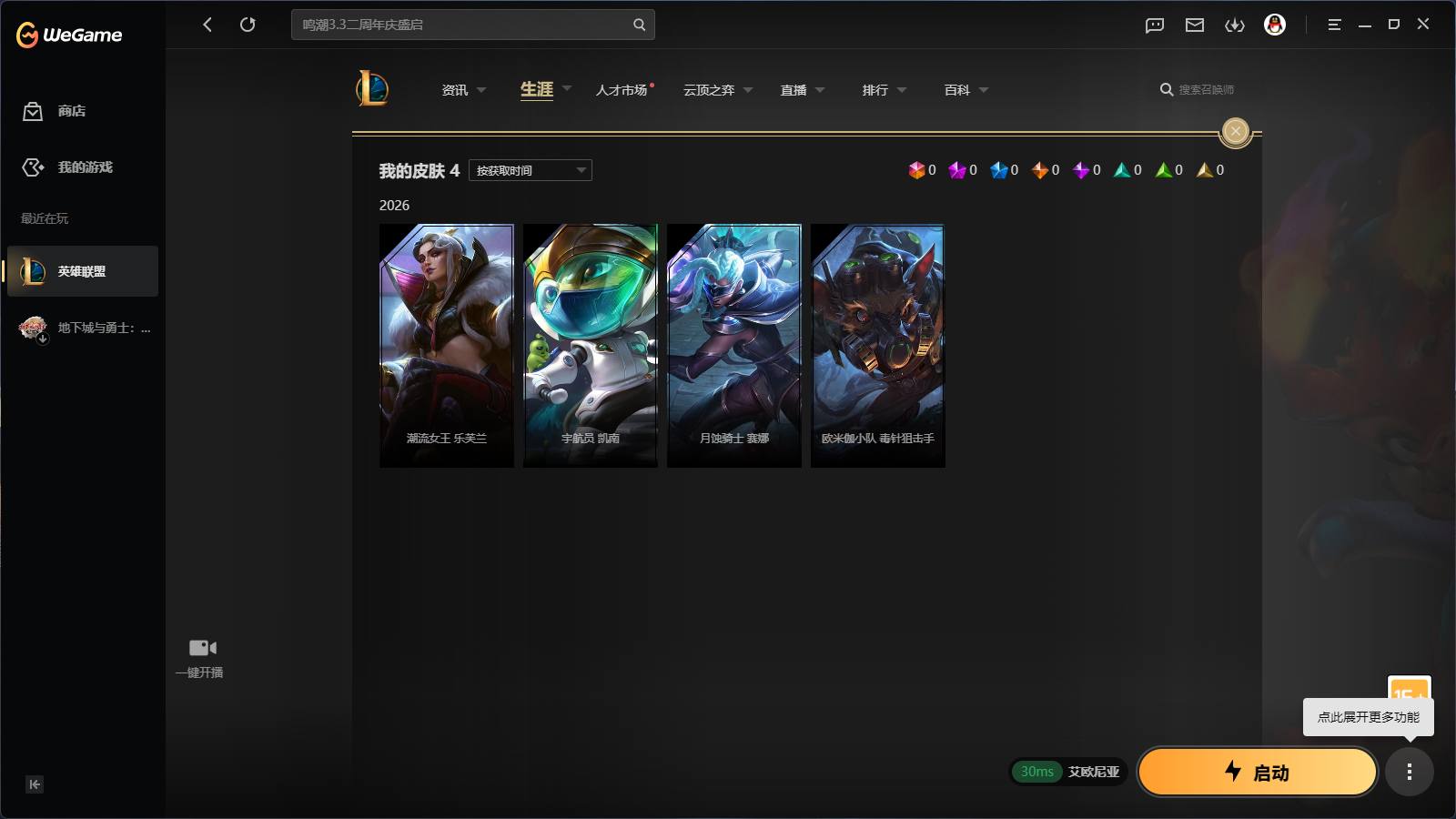Open the 欧米伽小队 毒针狙击手 skin card
The width and height of the screenshot is (1456, 819).
878,346
